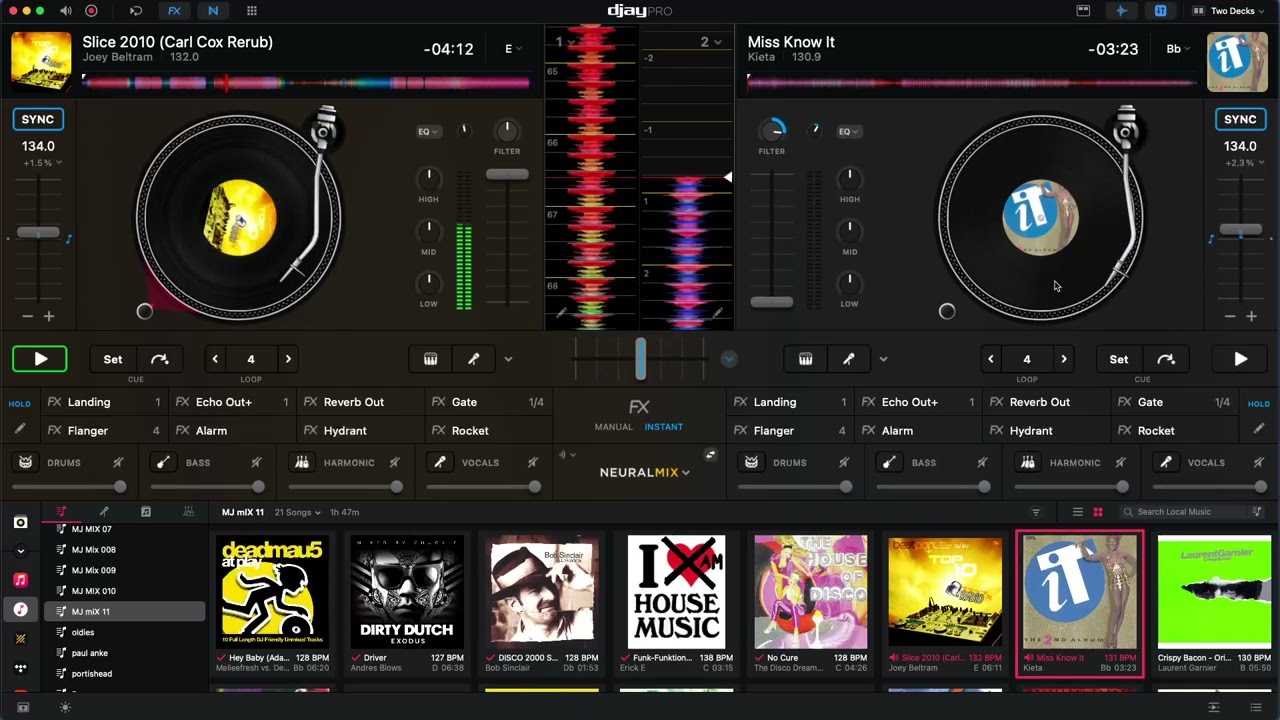This screenshot has width=1280, height=720.
Task: Edit right deck FX with pencil icon
Action: [1258, 428]
